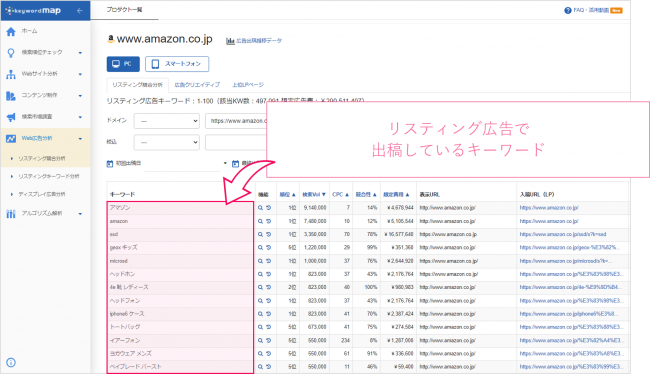Expand the コンテンツ制作 sidebar menu arrow

pos(80,96)
